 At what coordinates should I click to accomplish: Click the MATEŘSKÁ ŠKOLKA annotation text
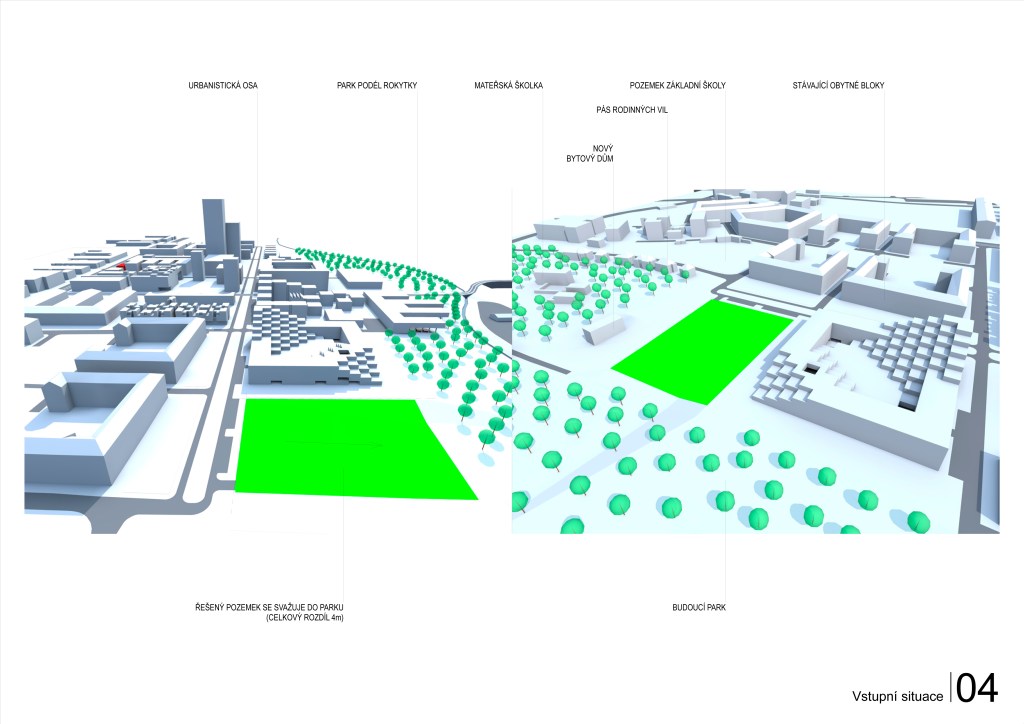(x=508, y=86)
